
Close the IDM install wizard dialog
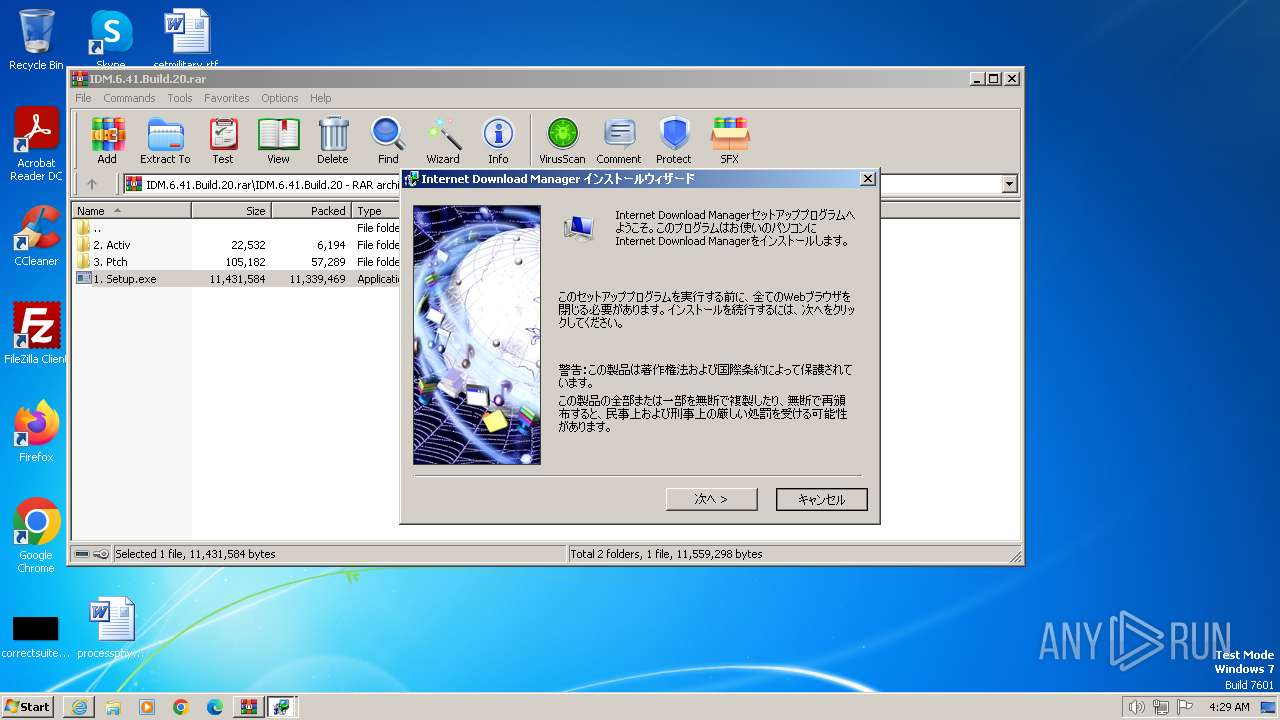point(868,179)
